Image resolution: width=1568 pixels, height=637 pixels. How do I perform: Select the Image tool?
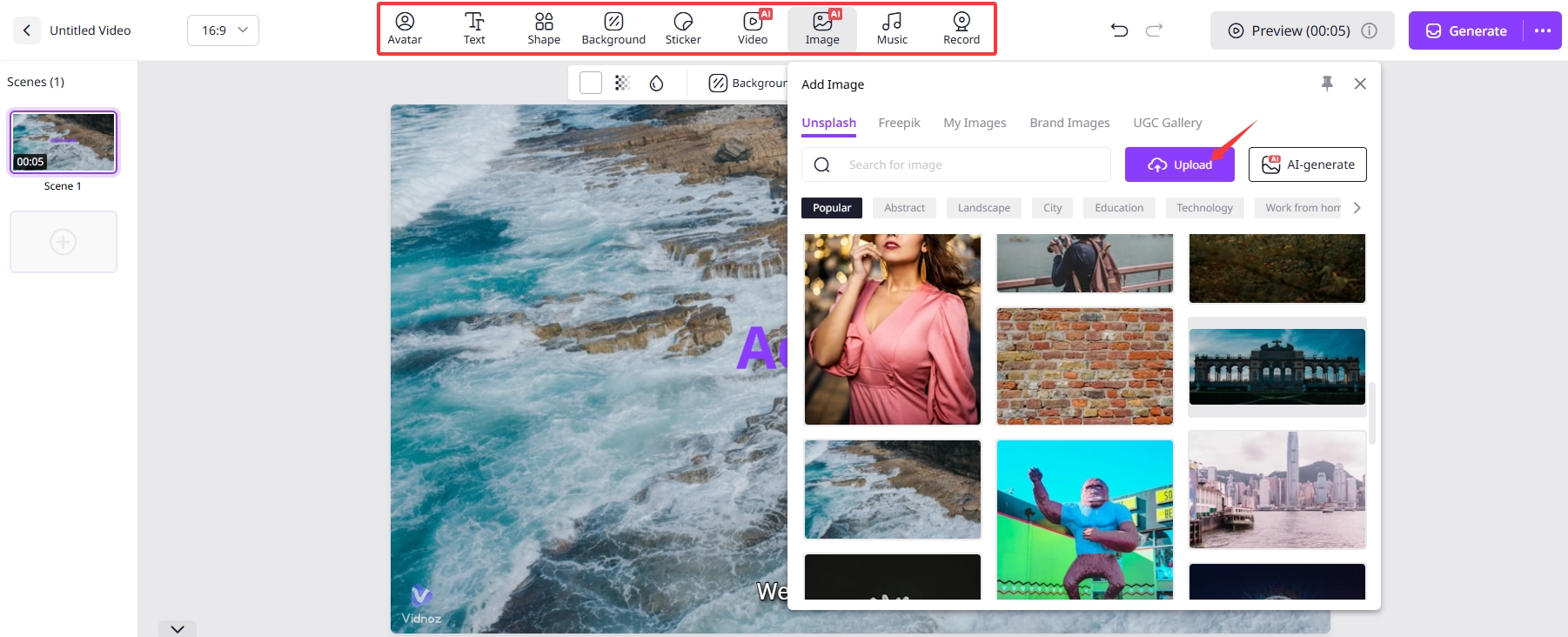click(x=822, y=30)
